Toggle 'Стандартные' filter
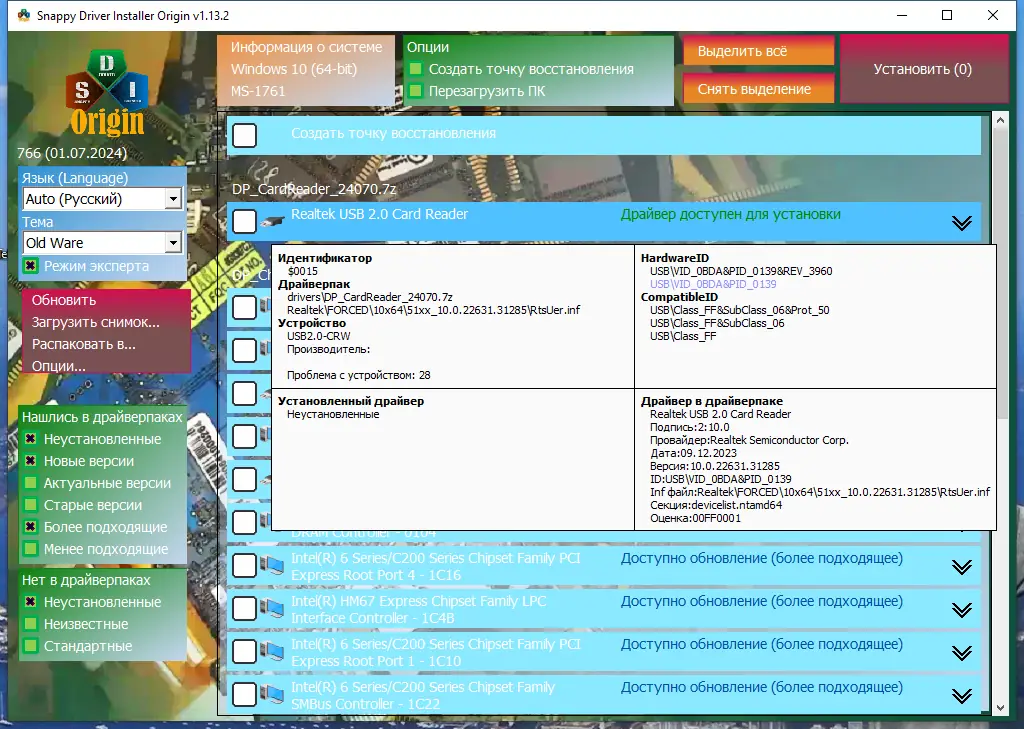Viewport: 1024px width, 729px height. tap(30, 646)
